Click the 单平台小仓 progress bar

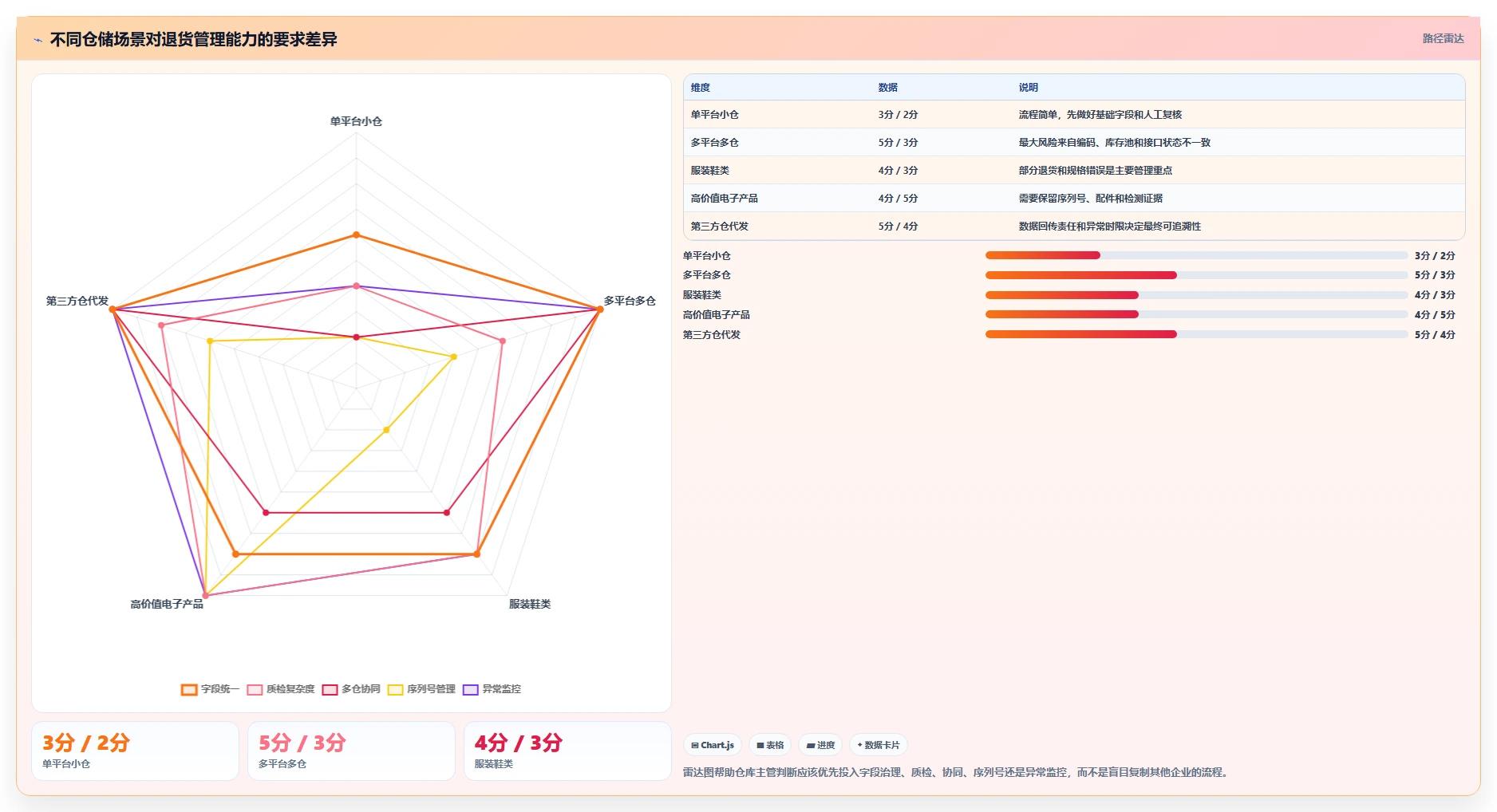[1196, 255]
